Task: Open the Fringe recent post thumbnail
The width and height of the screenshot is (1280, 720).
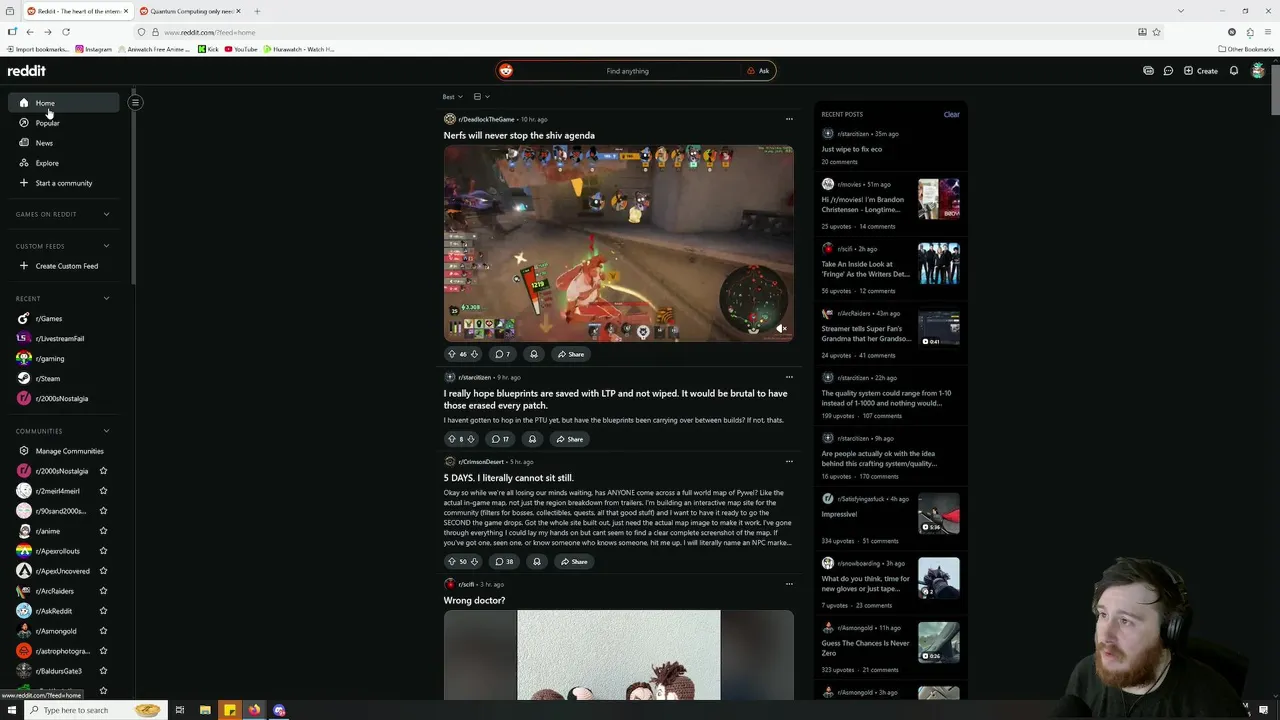Action: (939, 263)
